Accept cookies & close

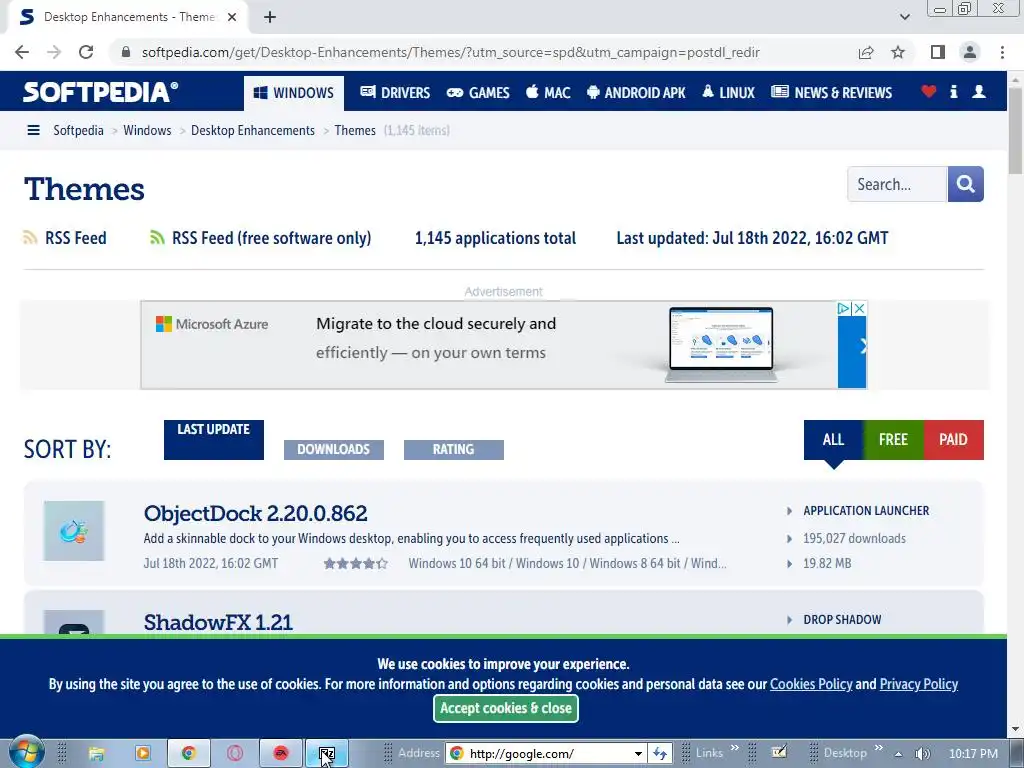pos(506,708)
